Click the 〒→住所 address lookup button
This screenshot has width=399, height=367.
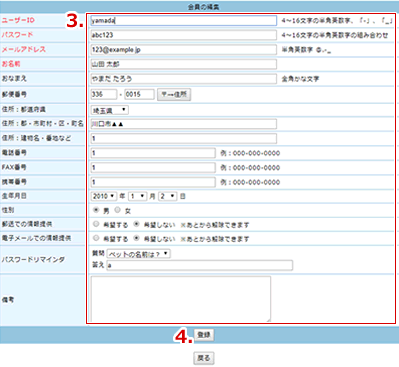174,95
